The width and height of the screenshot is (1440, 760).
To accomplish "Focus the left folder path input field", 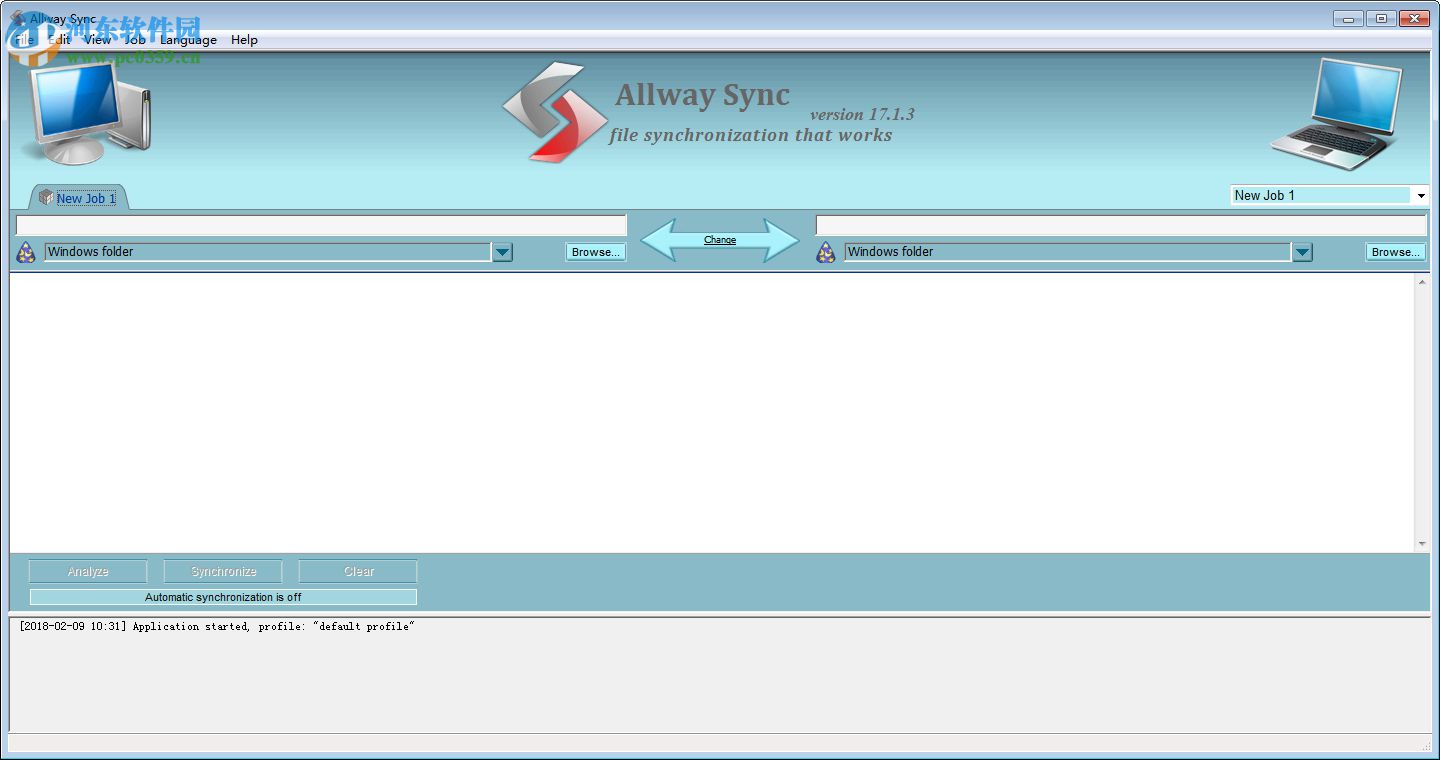I will click(x=321, y=225).
